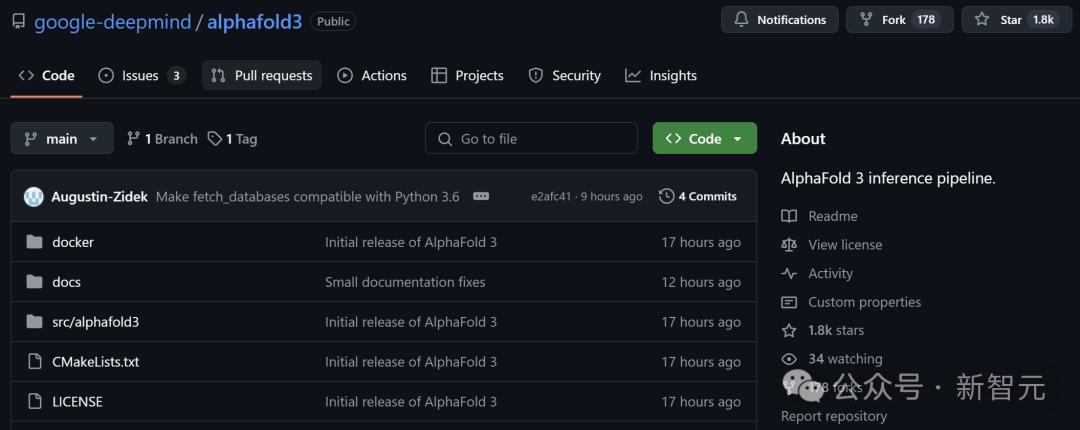Image resolution: width=1080 pixels, height=430 pixels.
Task: Star the alphafold3 repository
Action: pos(1017,20)
